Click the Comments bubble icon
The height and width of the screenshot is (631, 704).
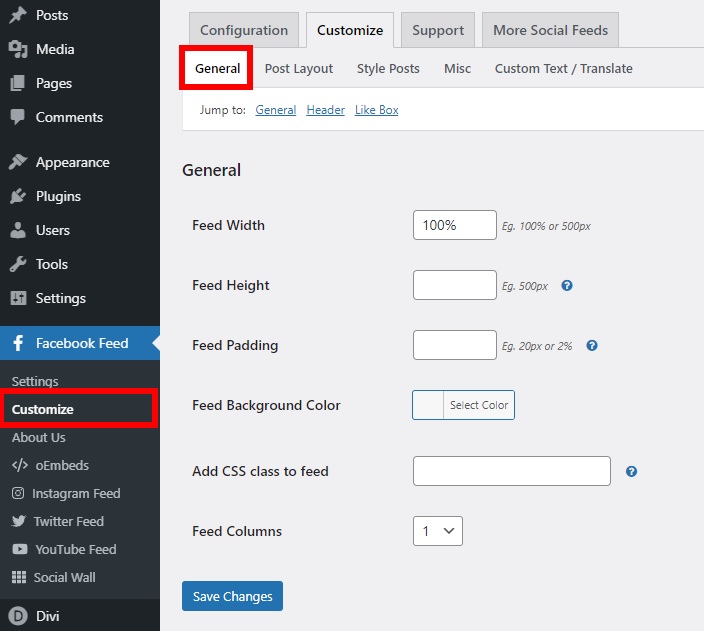point(18,117)
